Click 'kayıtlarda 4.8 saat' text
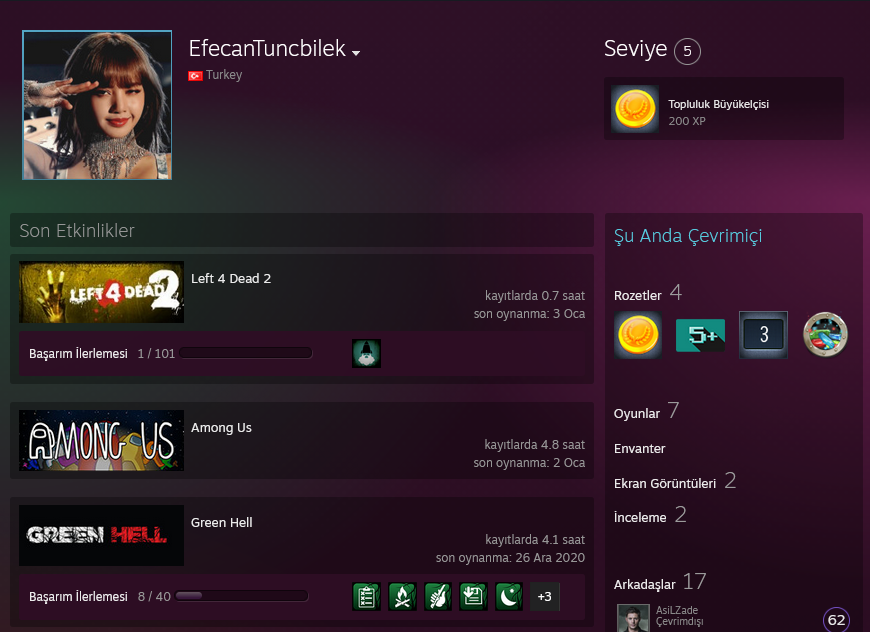 [x=534, y=444]
